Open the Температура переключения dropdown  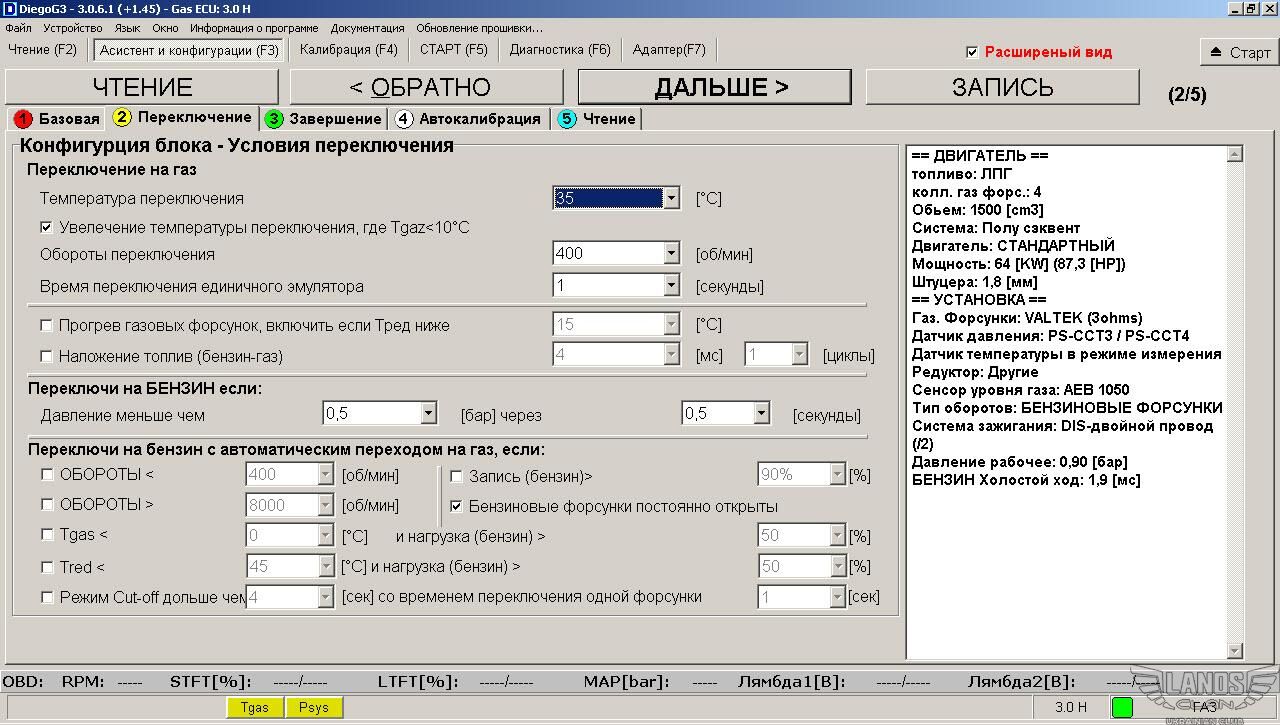[x=671, y=198]
